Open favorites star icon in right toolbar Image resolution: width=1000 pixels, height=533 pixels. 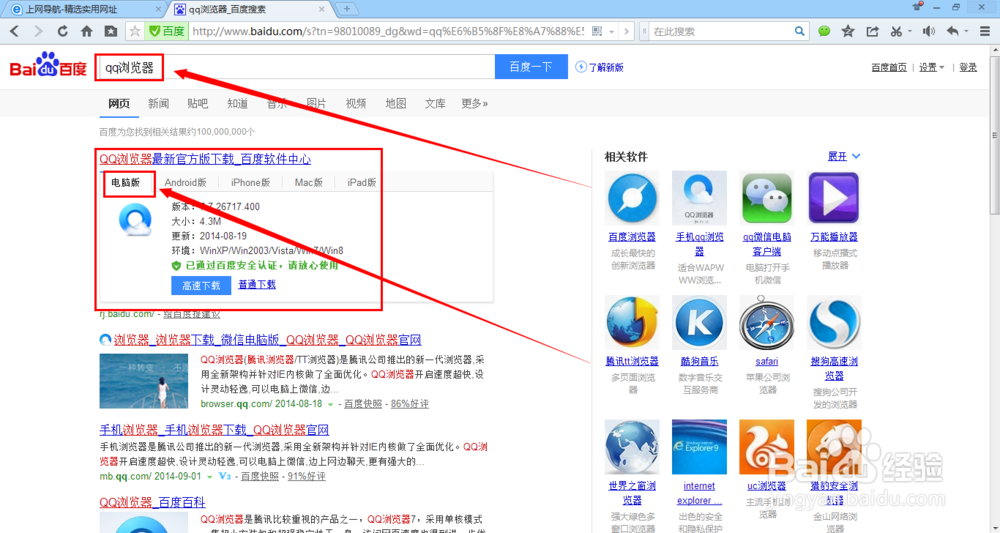coord(848,31)
